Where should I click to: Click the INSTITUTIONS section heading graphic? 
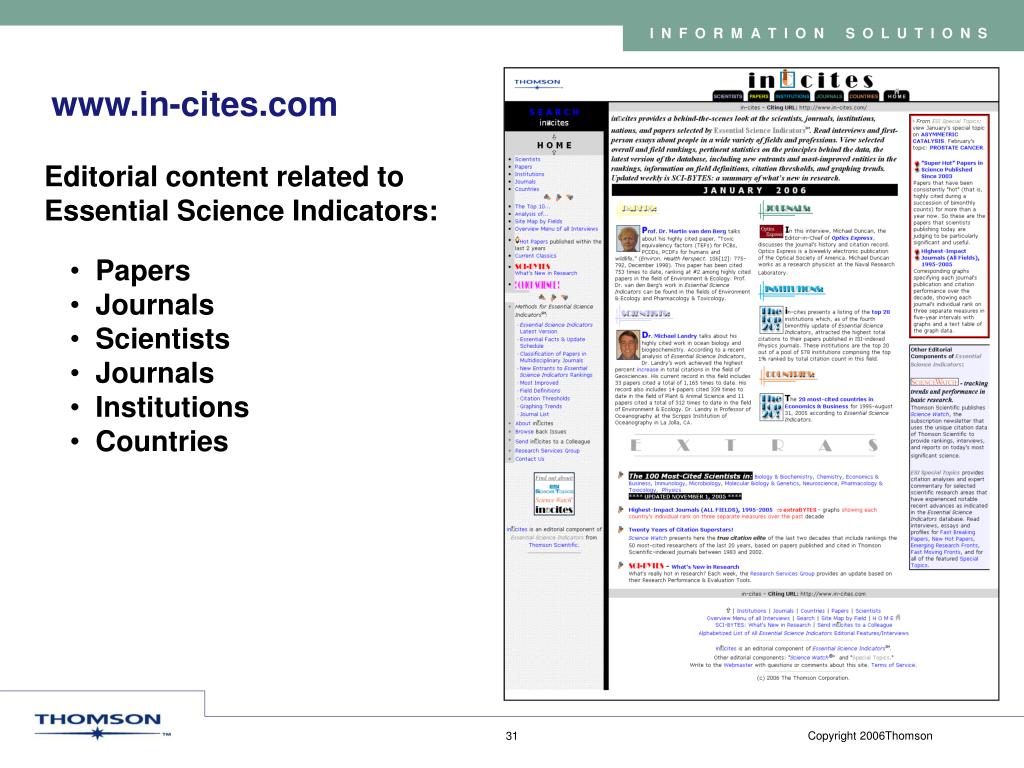tap(792, 289)
